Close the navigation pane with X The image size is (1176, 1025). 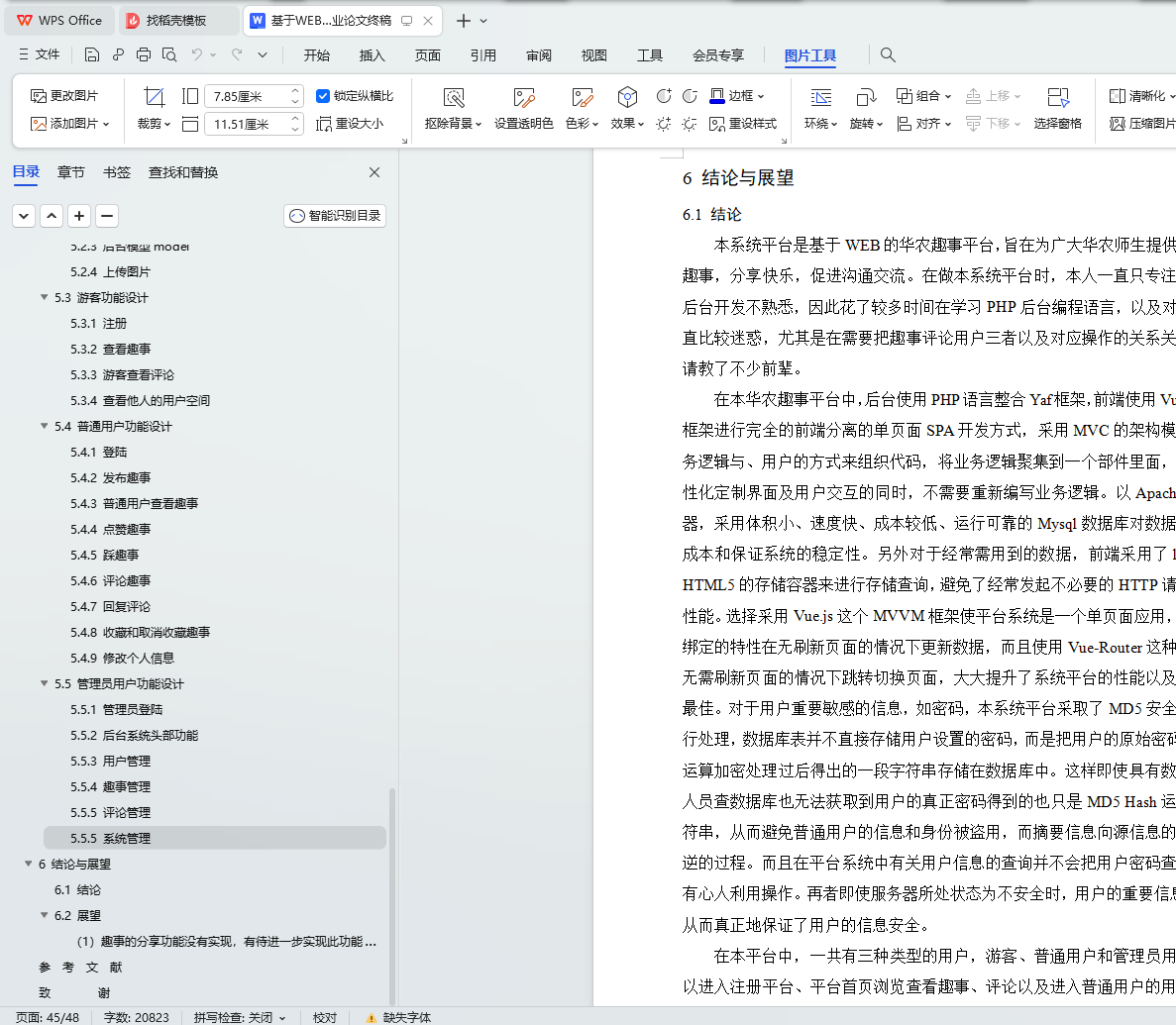(x=375, y=172)
